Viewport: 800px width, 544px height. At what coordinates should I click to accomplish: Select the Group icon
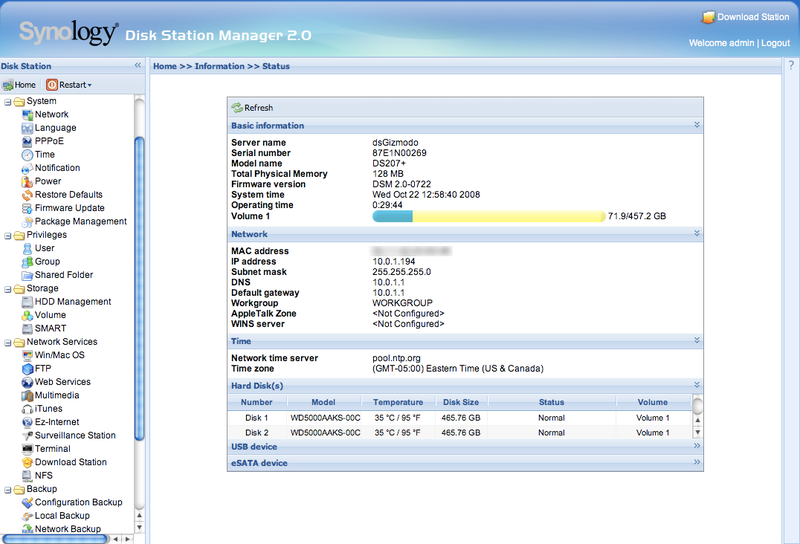tap(27, 262)
